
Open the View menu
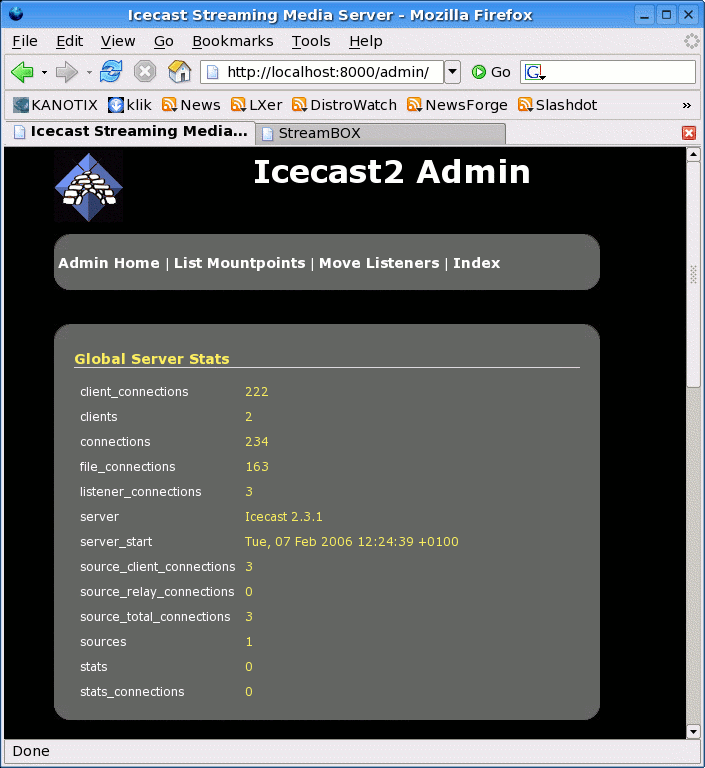118,41
